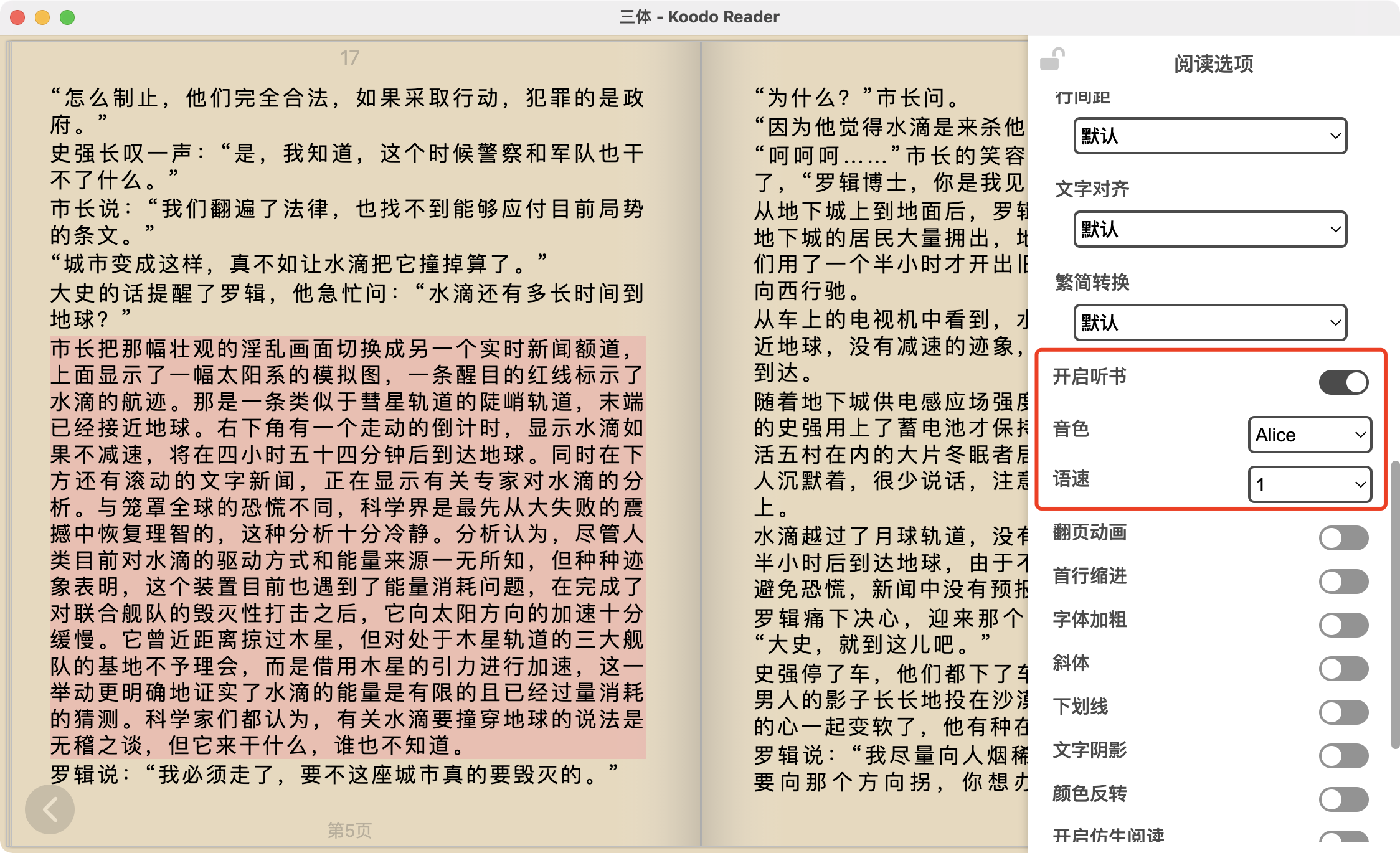Open the 音色 voice dropdown showing Alice
The height and width of the screenshot is (853, 1400).
(1310, 435)
